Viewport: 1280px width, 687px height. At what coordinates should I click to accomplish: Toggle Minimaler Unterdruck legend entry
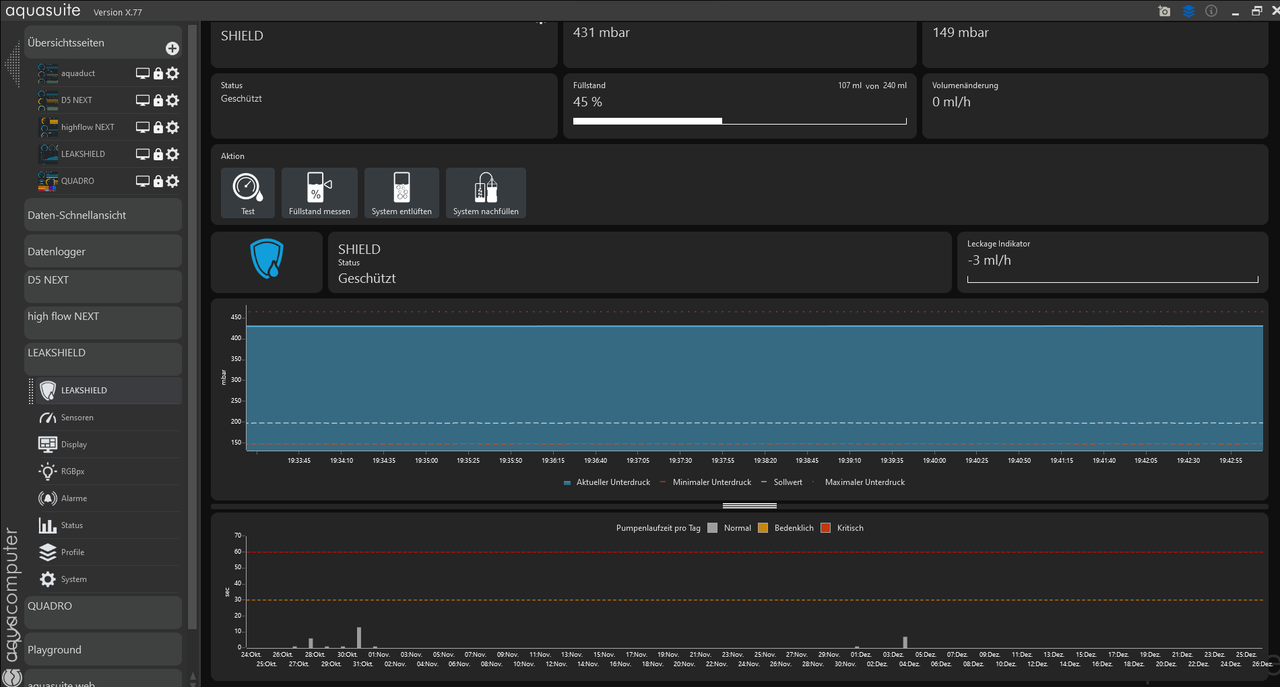[706, 482]
